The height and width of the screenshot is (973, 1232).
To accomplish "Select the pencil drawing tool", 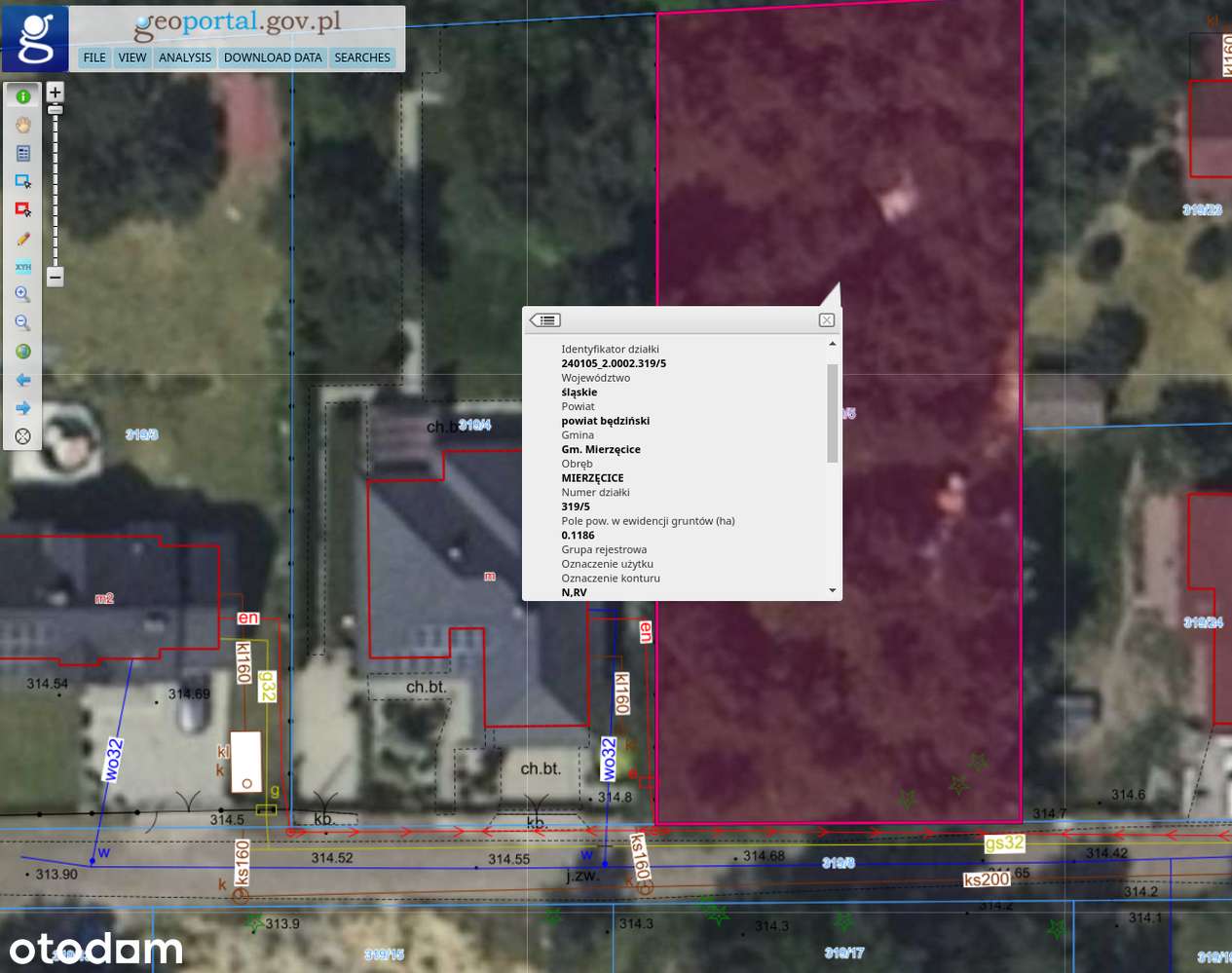I will tap(23, 238).
